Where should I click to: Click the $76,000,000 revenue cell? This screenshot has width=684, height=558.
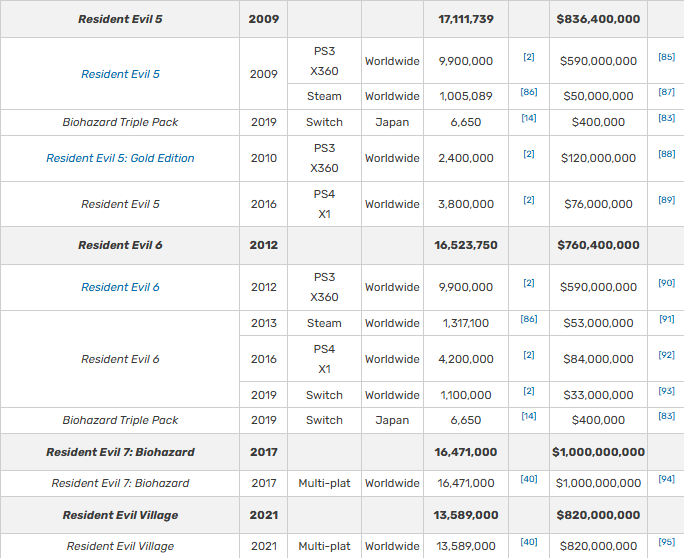(x=598, y=204)
